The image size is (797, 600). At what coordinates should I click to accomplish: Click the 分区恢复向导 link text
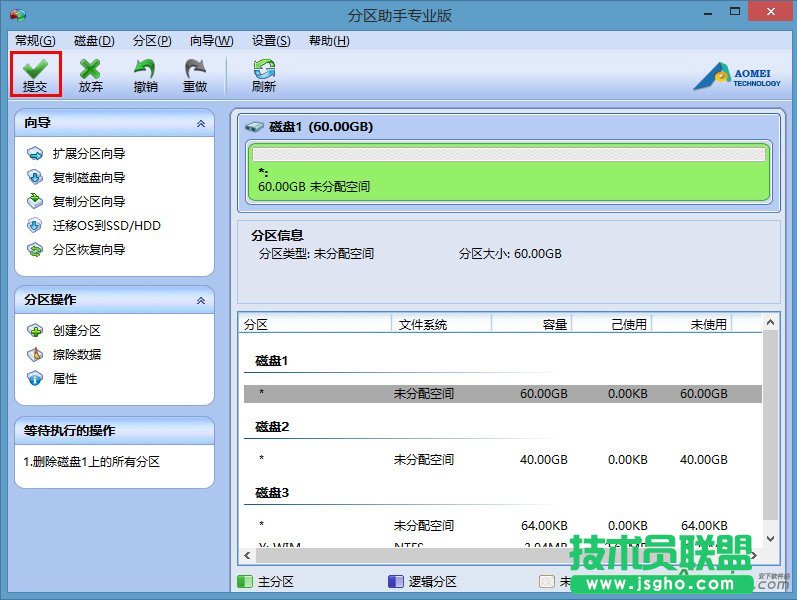[x=89, y=249]
